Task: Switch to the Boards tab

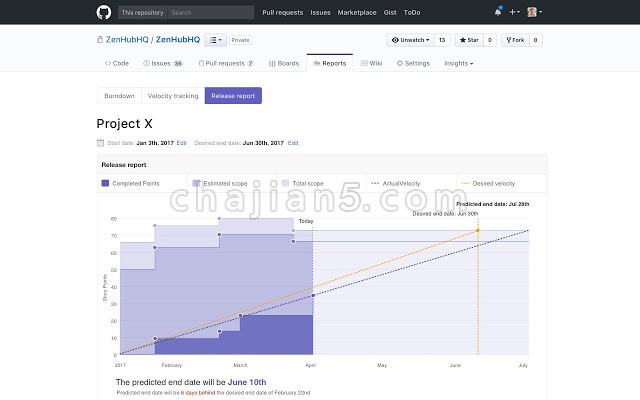Action: tap(284, 63)
